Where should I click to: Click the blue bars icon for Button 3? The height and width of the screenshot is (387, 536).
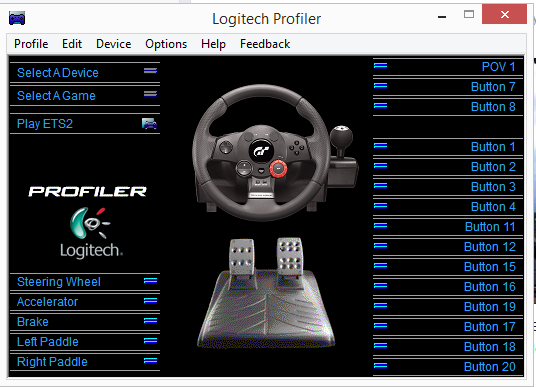380,186
